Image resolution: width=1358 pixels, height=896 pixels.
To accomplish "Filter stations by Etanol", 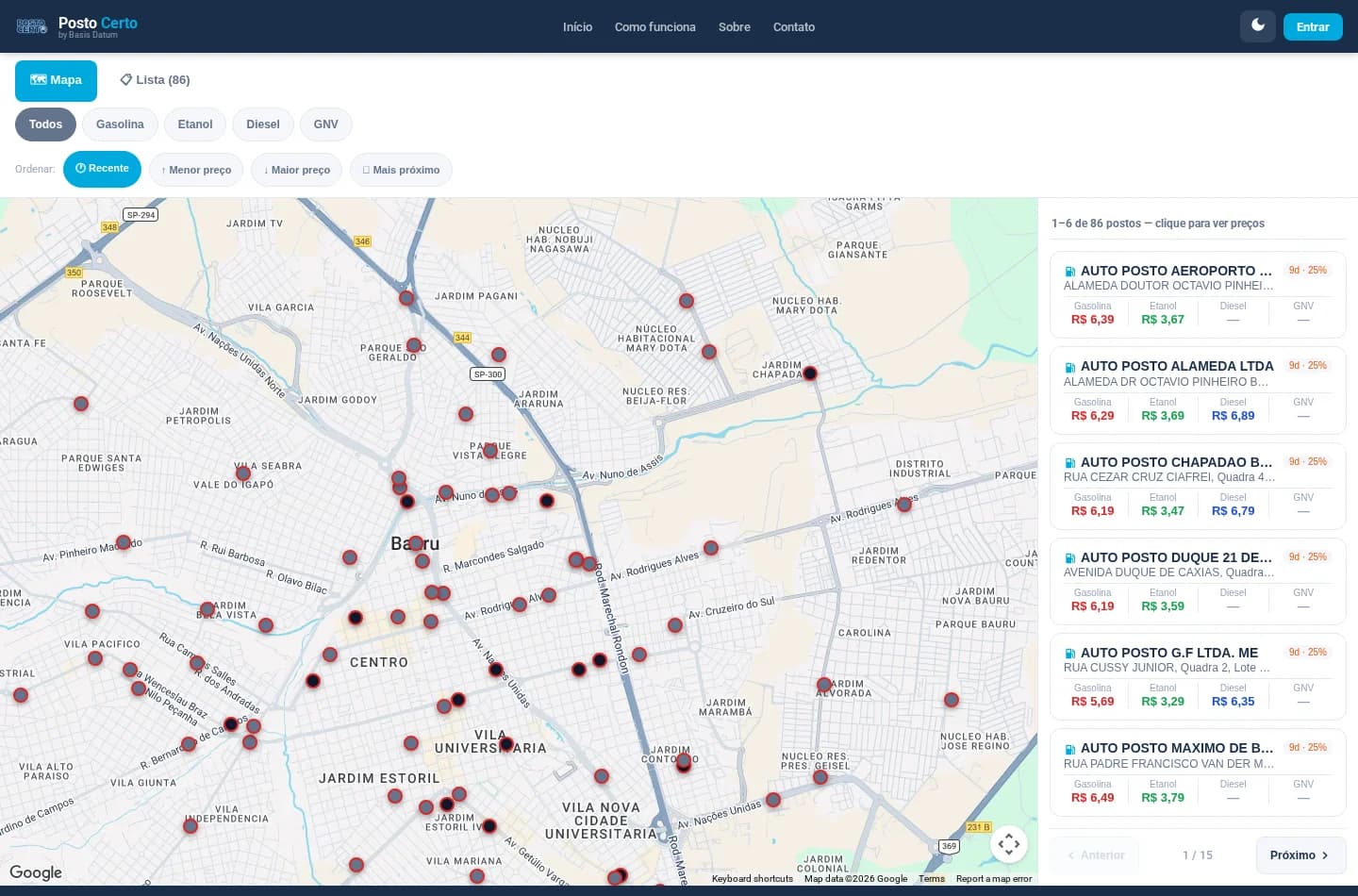I will (x=195, y=124).
